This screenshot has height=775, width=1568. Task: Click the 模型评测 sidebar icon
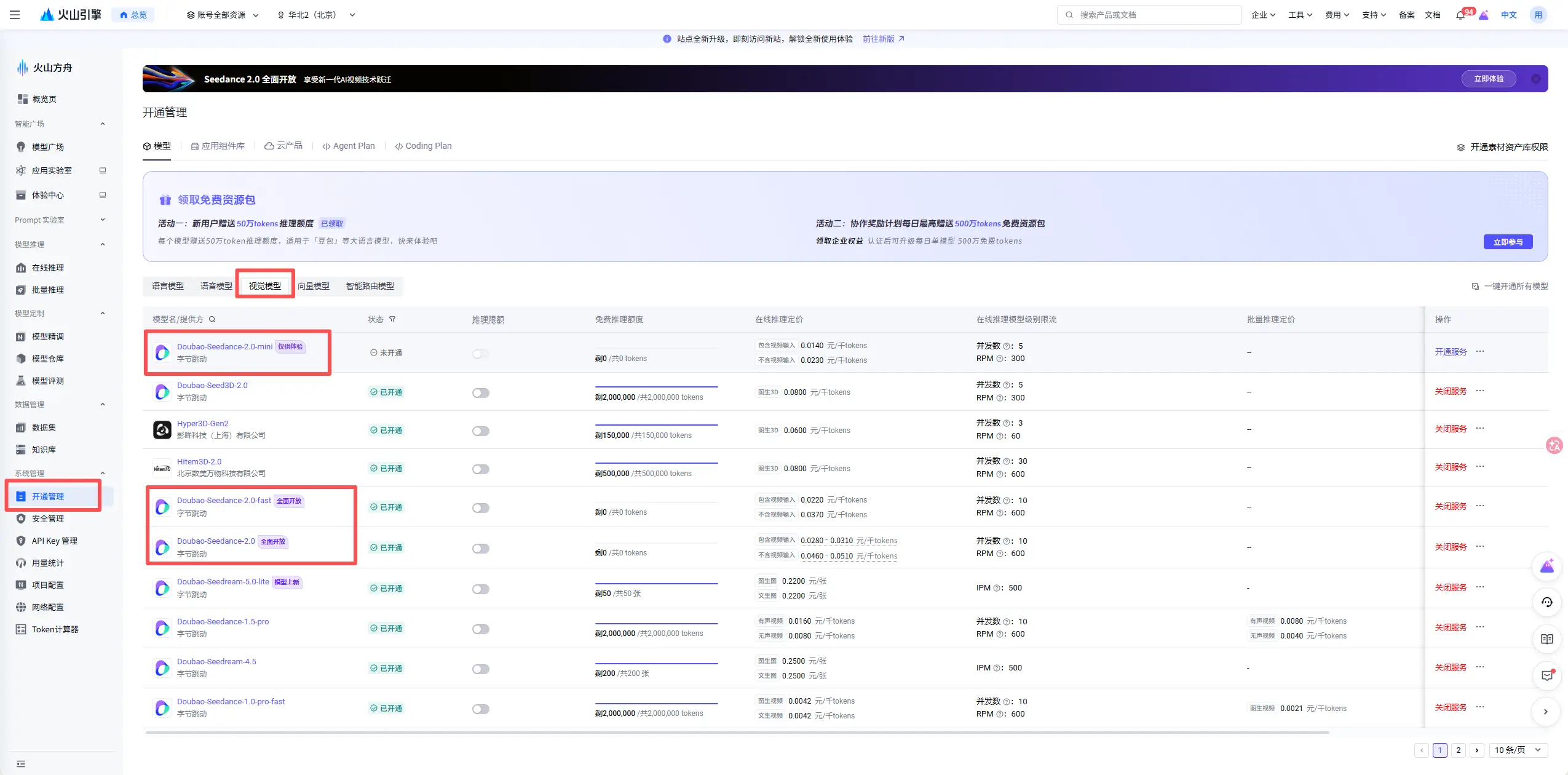pos(21,381)
